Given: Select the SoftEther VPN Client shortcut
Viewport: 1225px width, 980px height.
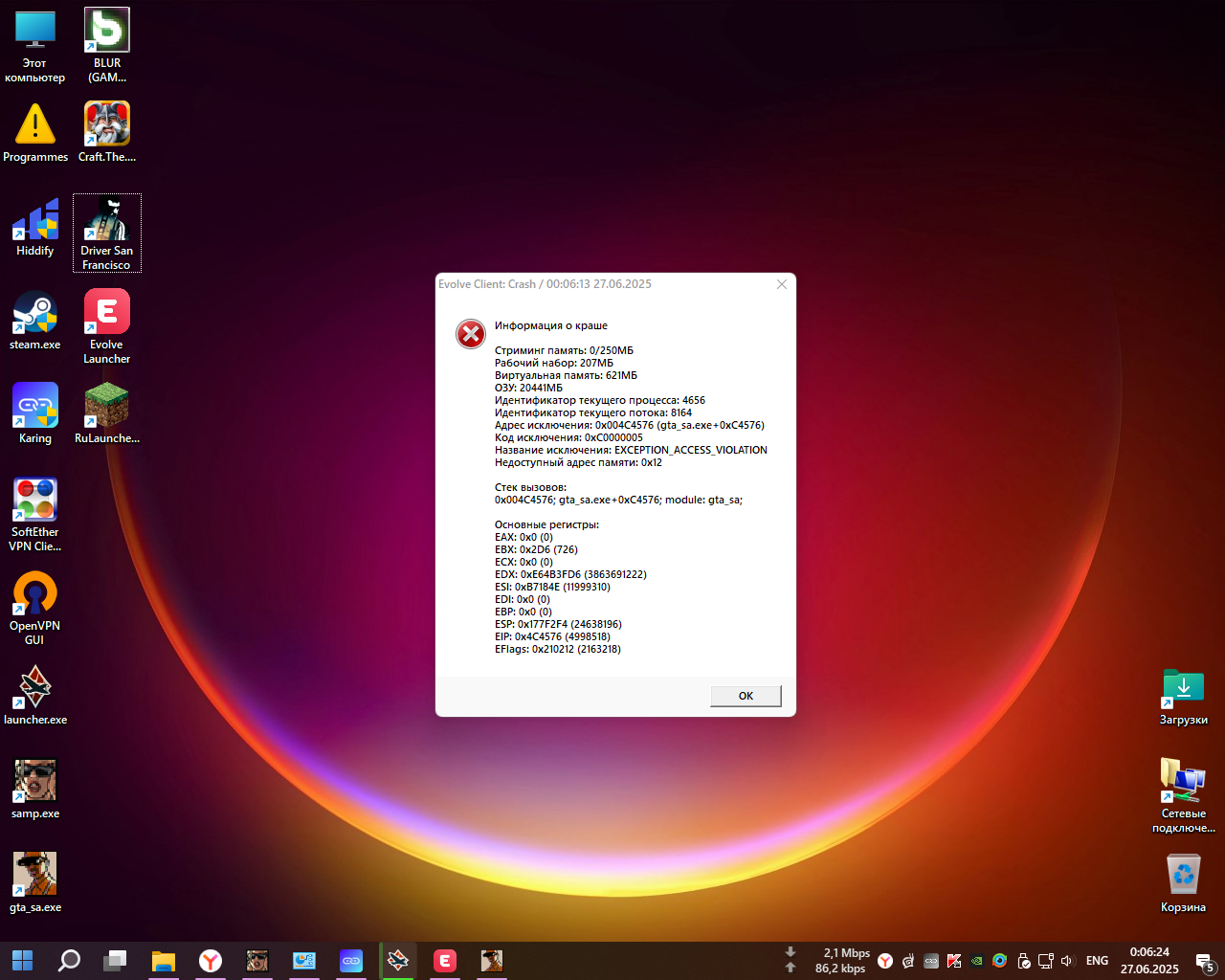Looking at the screenshot, I should coord(35,515).
